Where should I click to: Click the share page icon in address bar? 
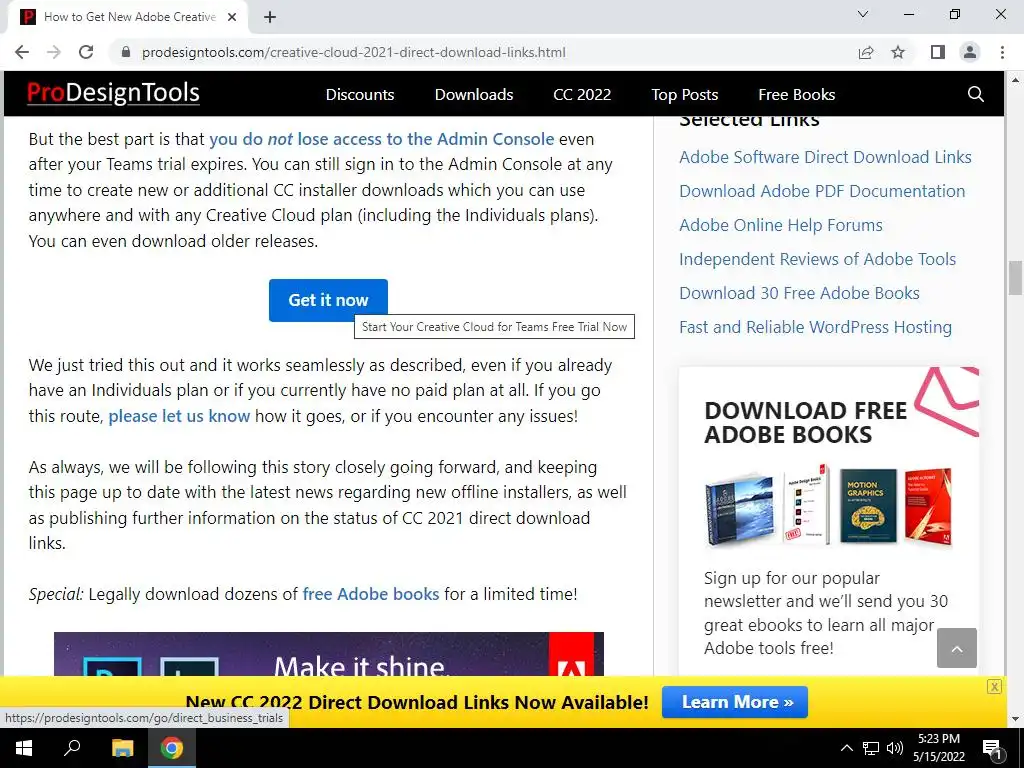[x=866, y=52]
